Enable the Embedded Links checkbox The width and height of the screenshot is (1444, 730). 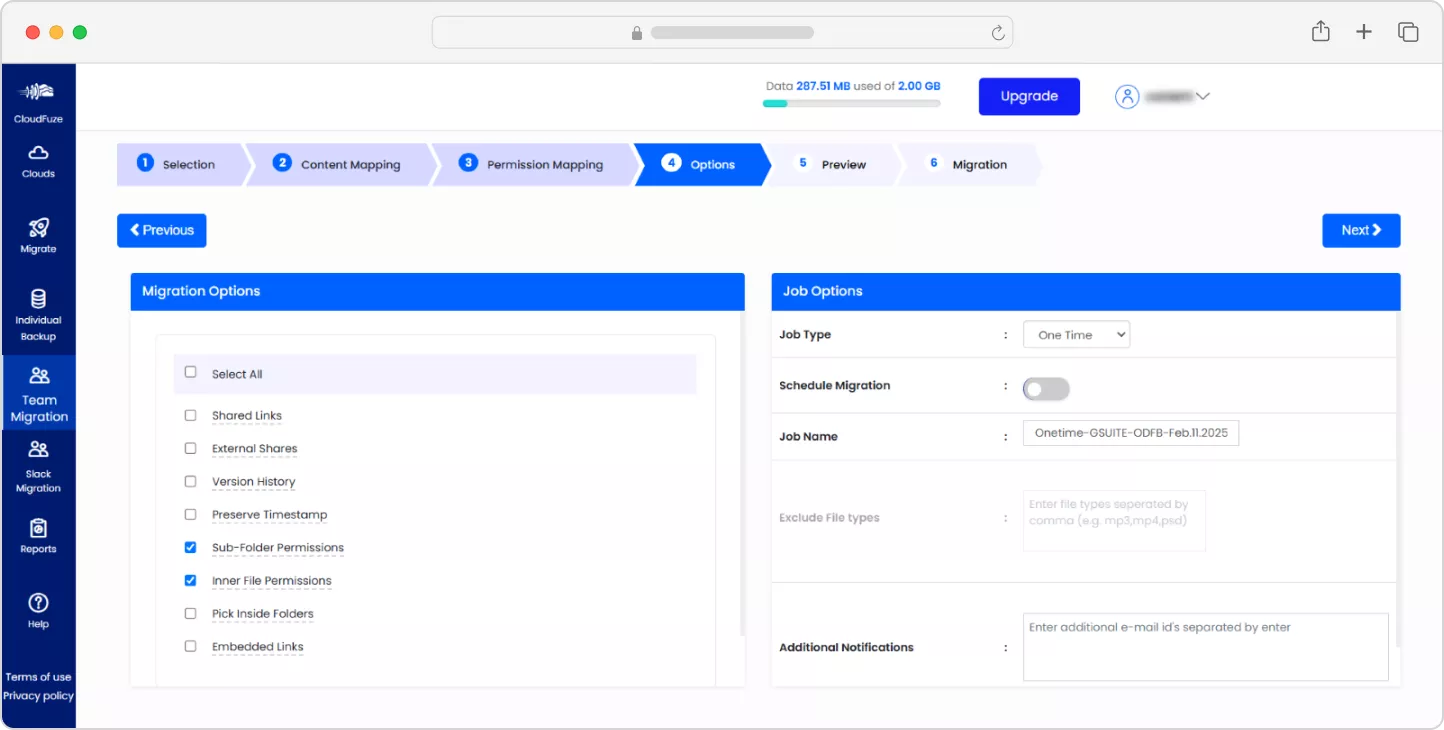pos(190,646)
